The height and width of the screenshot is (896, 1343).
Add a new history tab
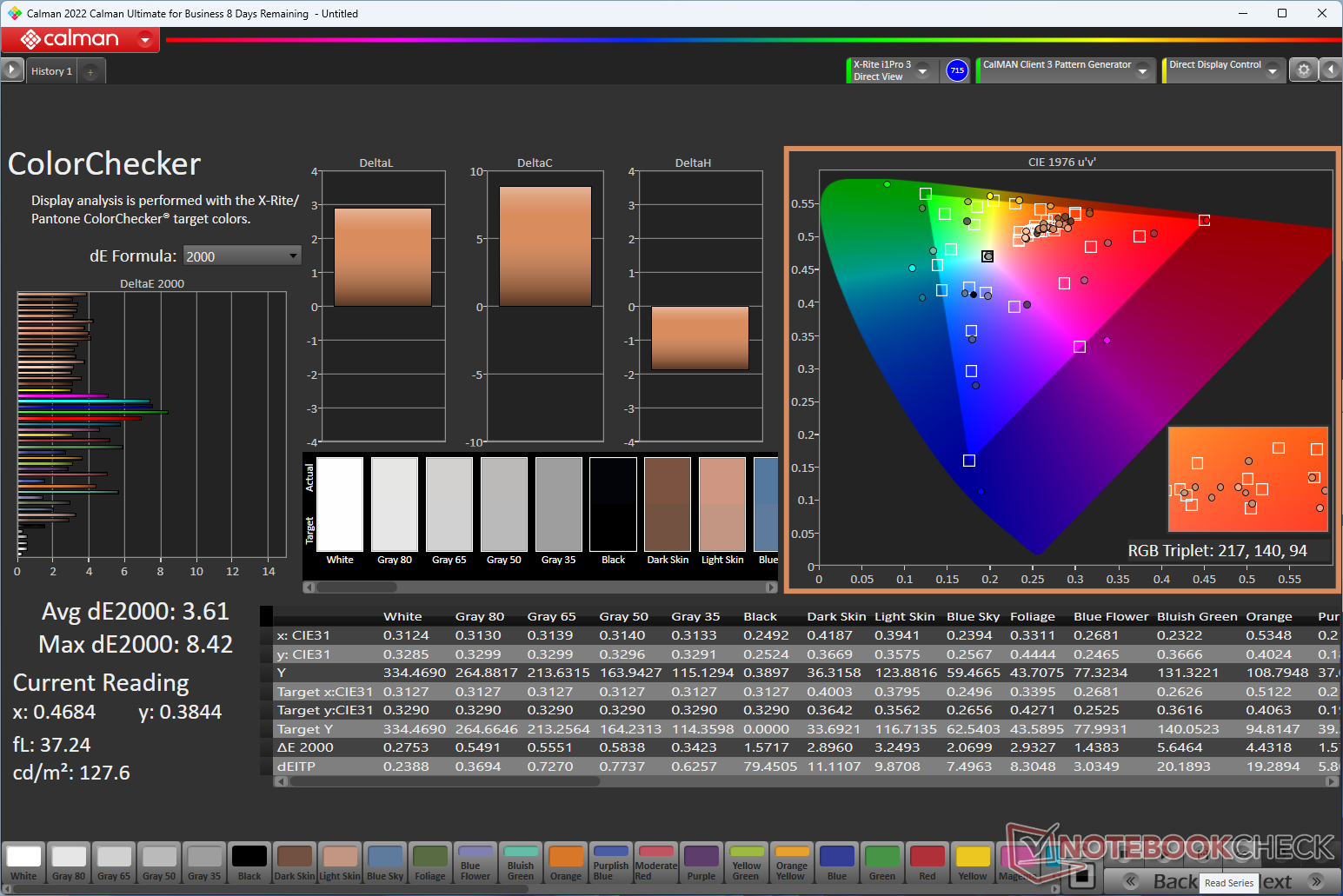pos(90,72)
